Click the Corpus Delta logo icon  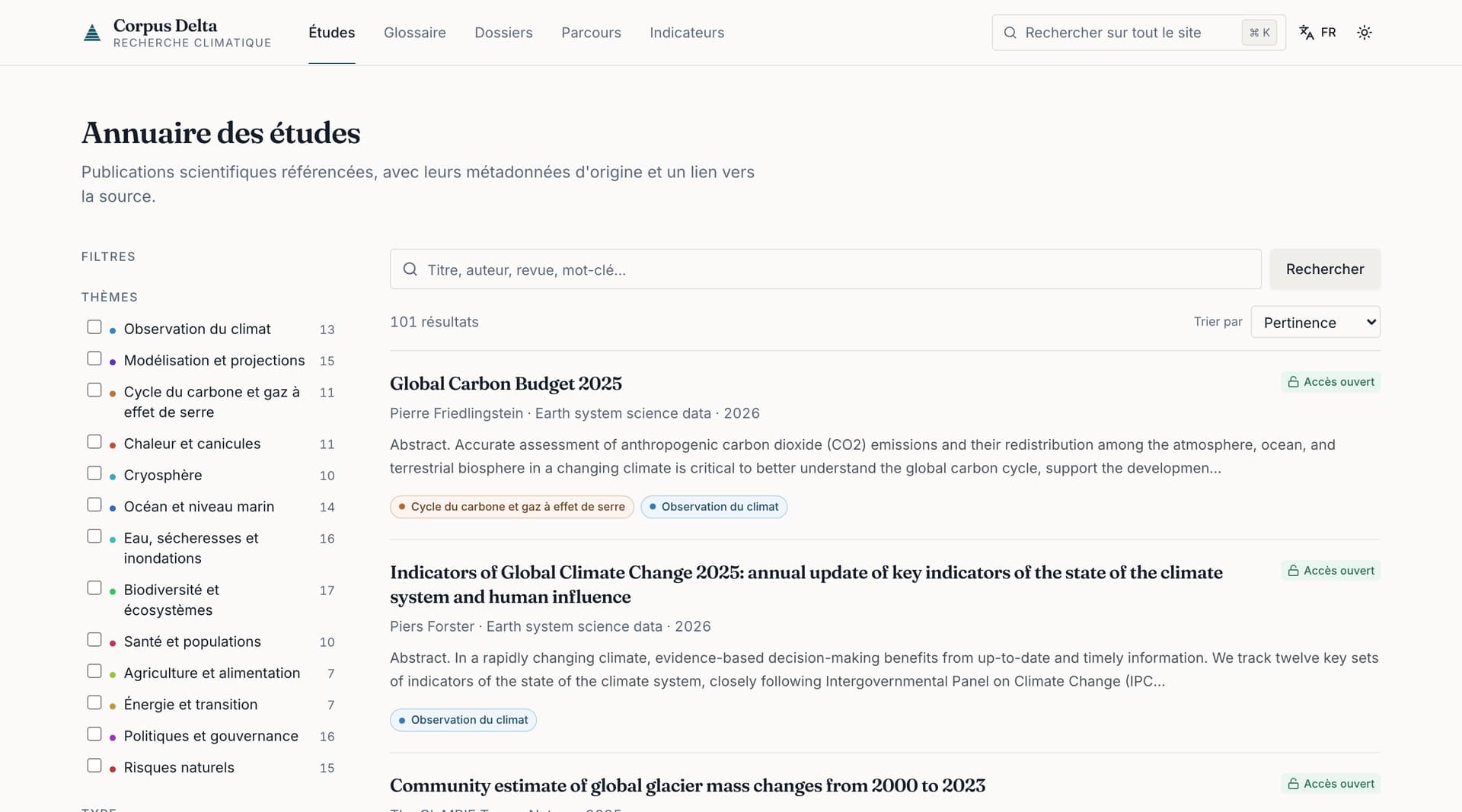(x=92, y=33)
